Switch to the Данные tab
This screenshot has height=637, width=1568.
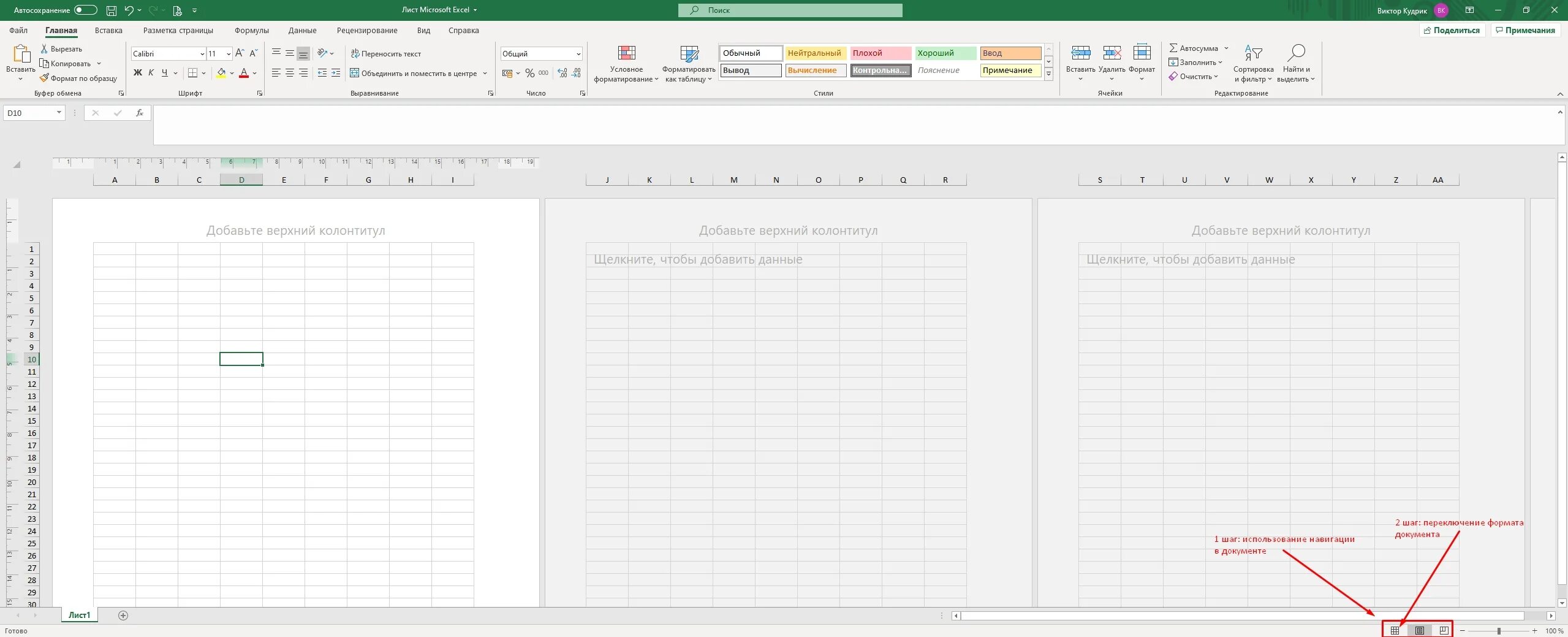(303, 31)
